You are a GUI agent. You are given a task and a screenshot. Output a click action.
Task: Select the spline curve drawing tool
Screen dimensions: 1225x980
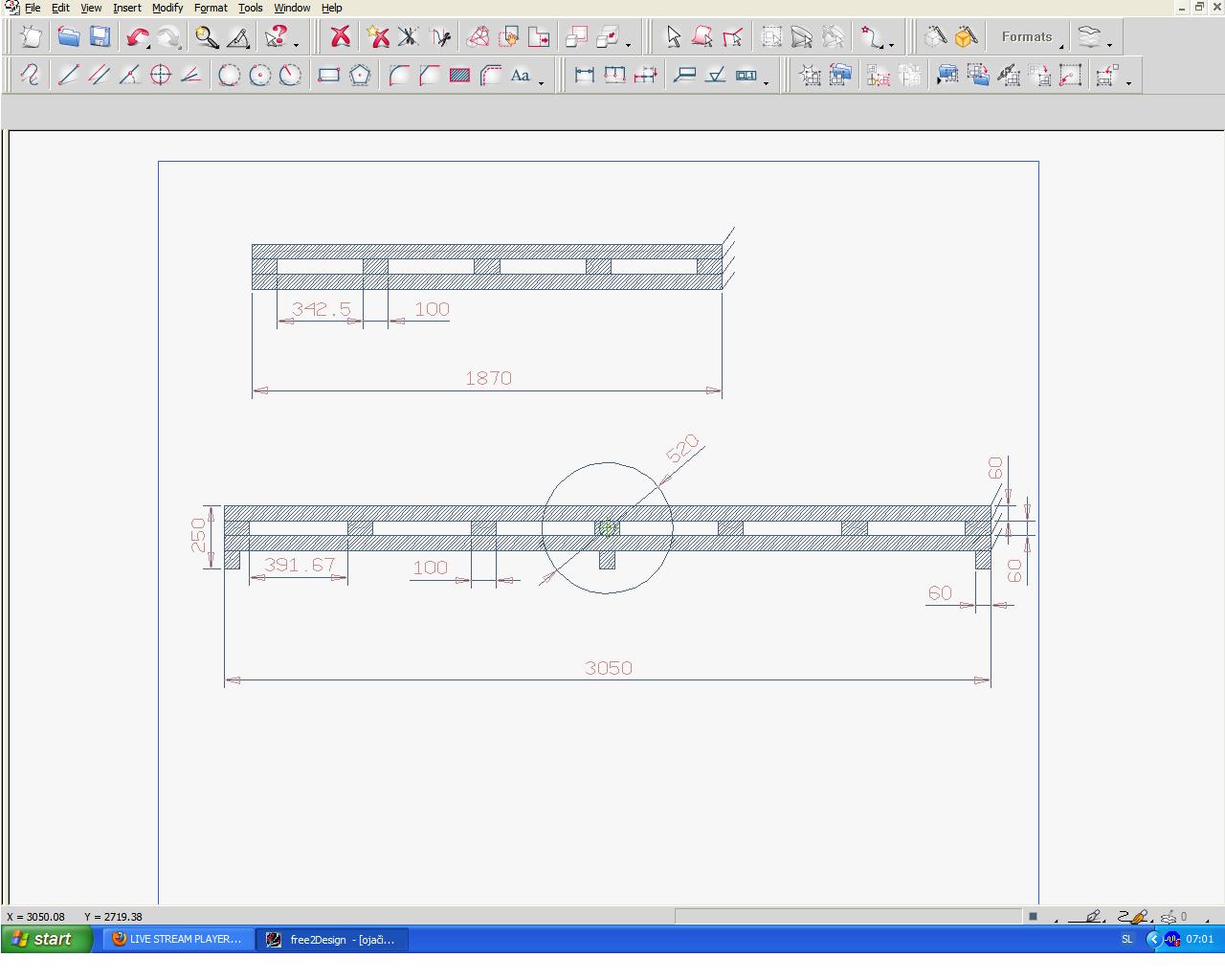click(30, 75)
